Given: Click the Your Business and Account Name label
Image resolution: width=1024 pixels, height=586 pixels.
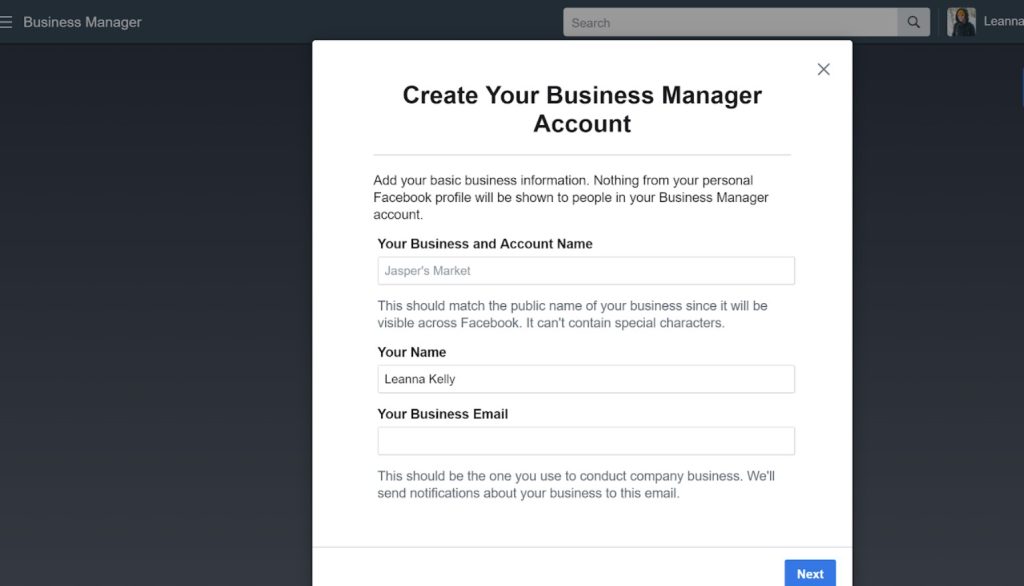Looking at the screenshot, I should pyautogui.click(x=485, y=244).
